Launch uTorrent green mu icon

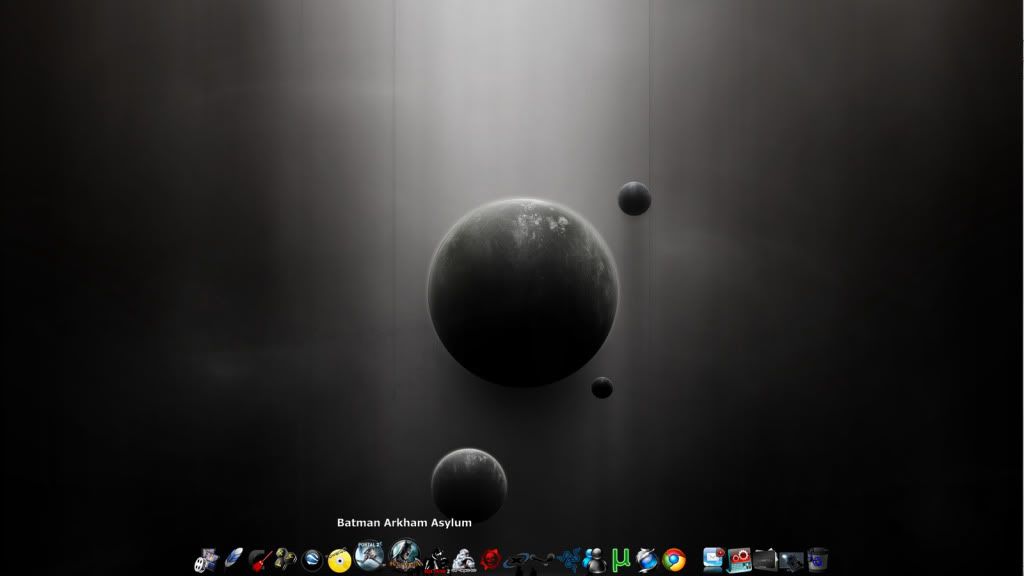point(620,560)
